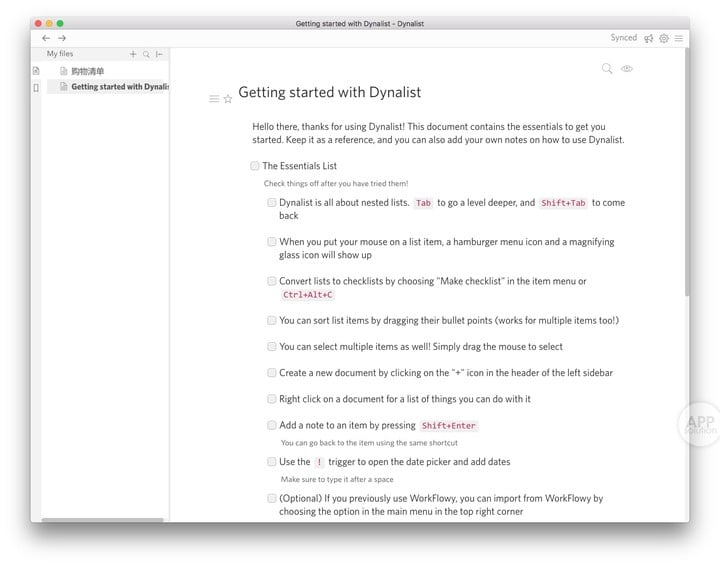The width and height of the screenshot is (720, 566).
Task: Click the sidebar horizontal scrollbar
Action: point(102,520)
